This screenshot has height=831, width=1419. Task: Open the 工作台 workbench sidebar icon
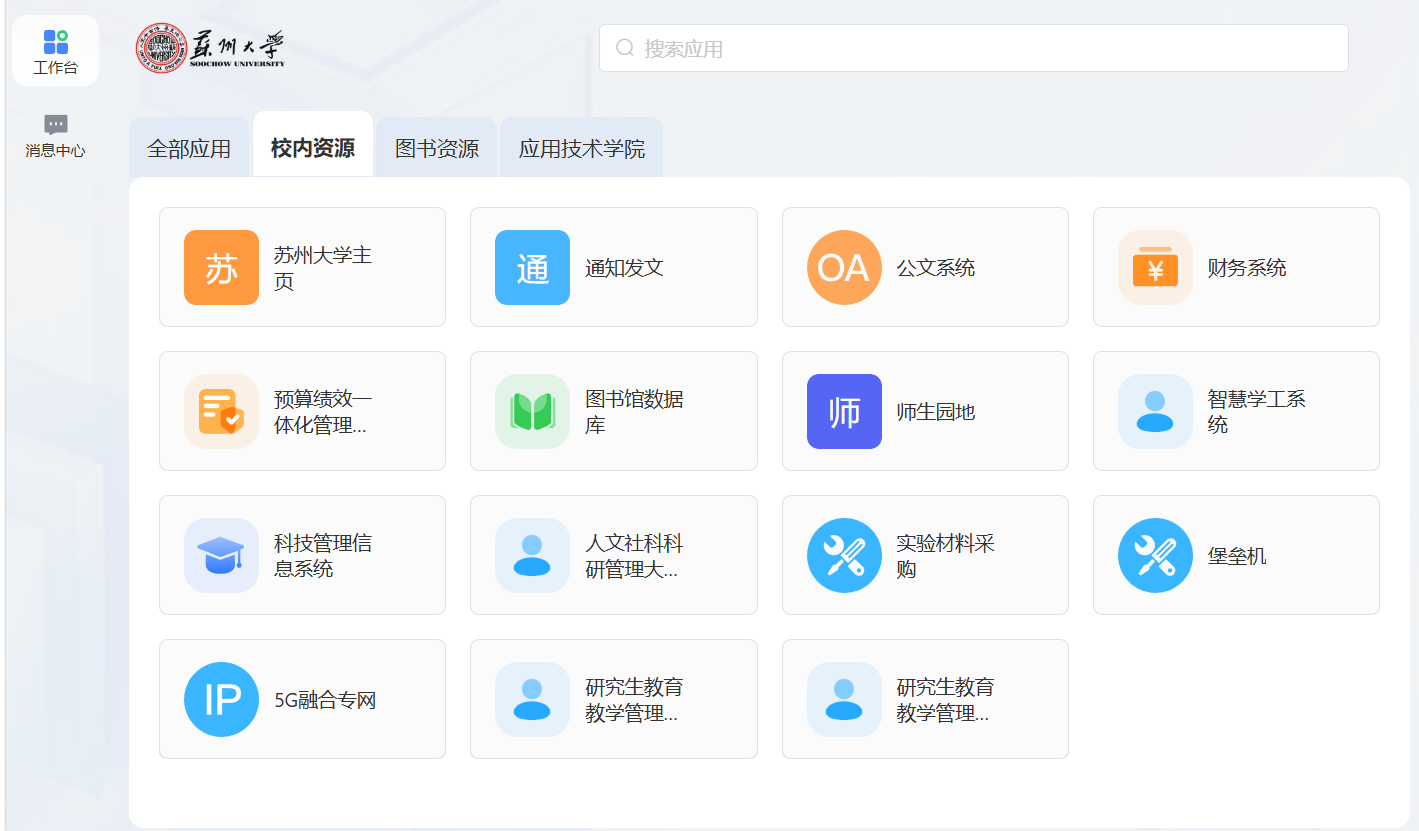[55, 51]
